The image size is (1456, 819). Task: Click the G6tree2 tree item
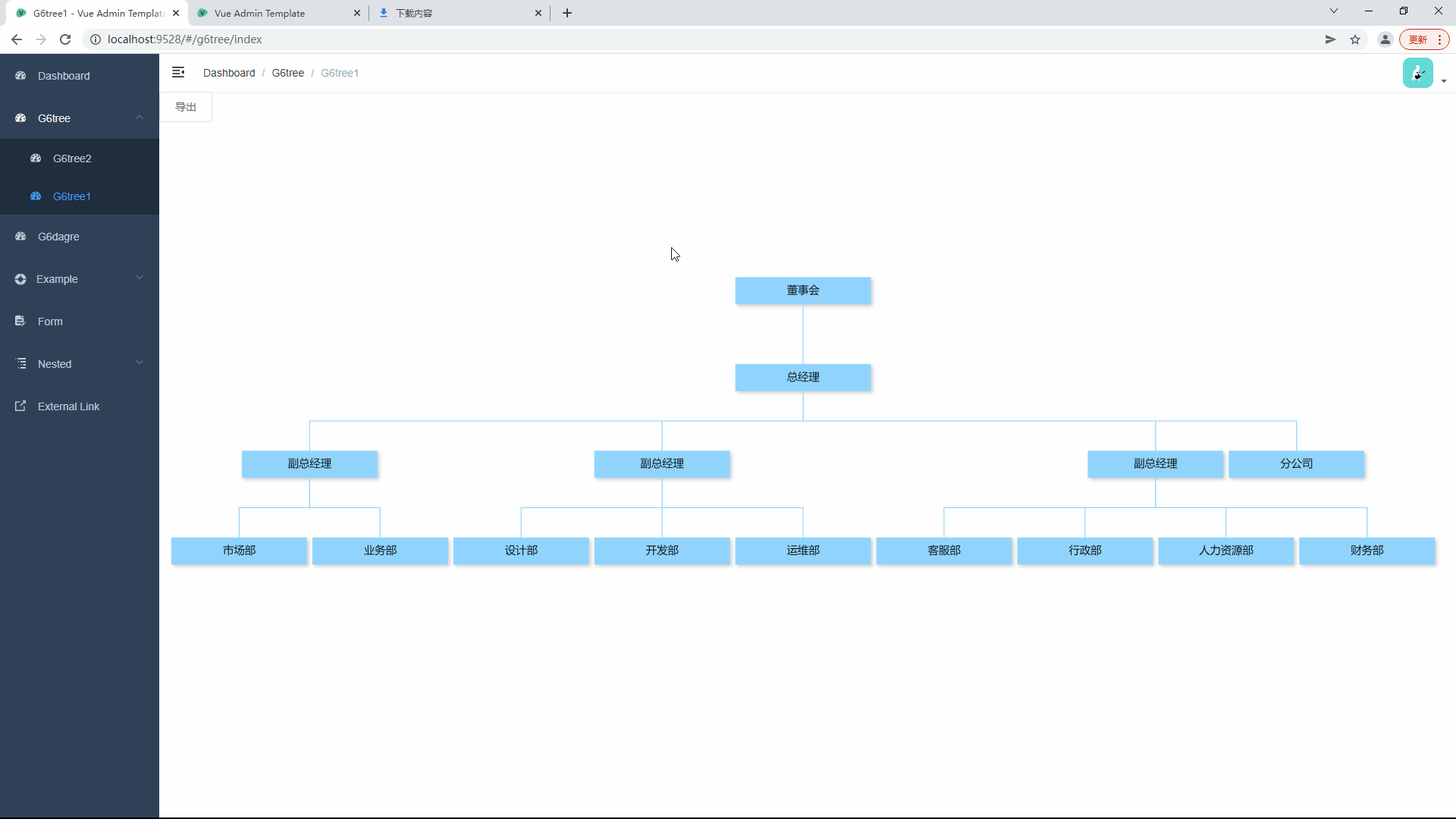72,158
